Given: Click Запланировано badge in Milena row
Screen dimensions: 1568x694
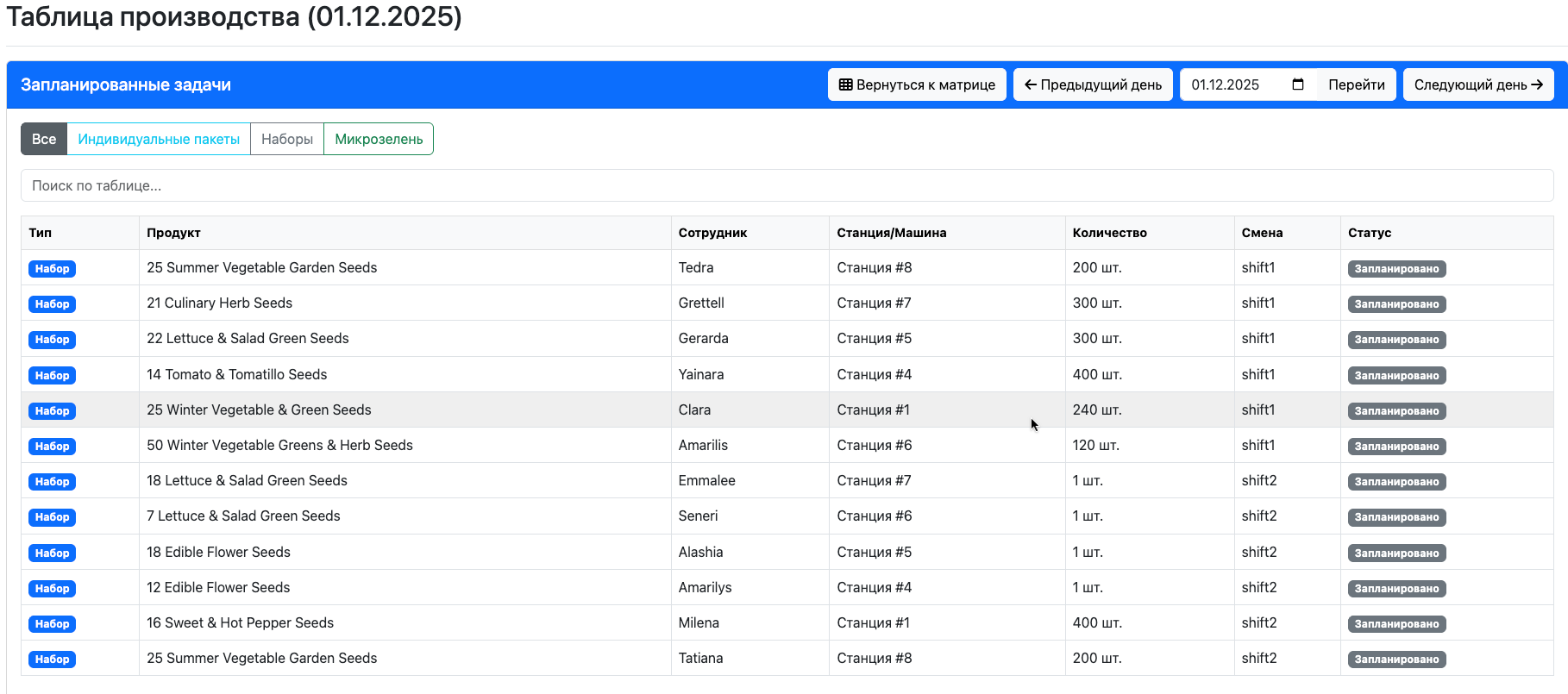Looking at the screenshot, I should pyautogui.click(x=1396, y=623).
